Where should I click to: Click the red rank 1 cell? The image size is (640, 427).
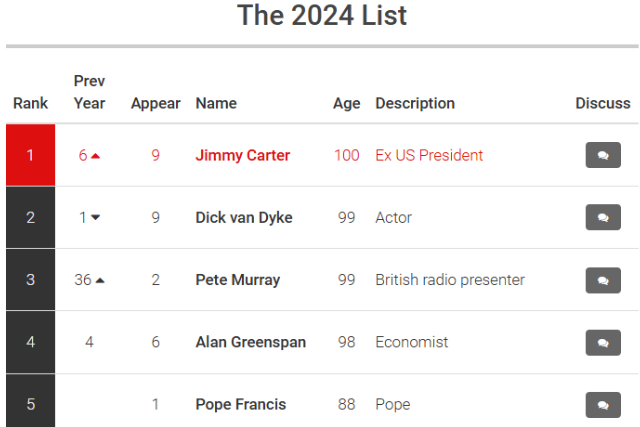point(30,155)
